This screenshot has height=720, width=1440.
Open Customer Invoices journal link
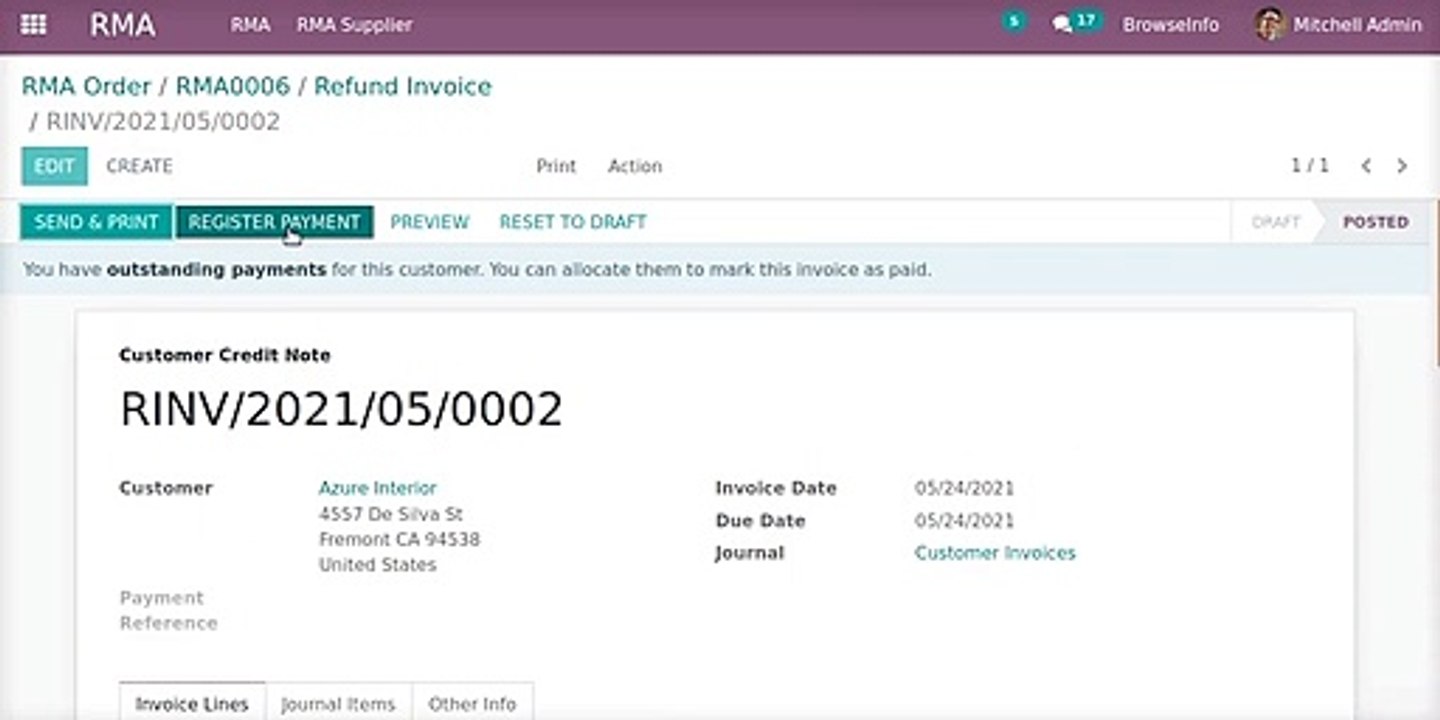pos(995,553)
